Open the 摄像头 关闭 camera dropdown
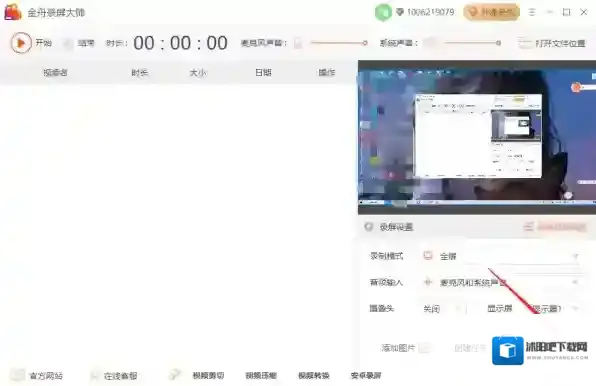The image size is (596, 386). [443, 308]
